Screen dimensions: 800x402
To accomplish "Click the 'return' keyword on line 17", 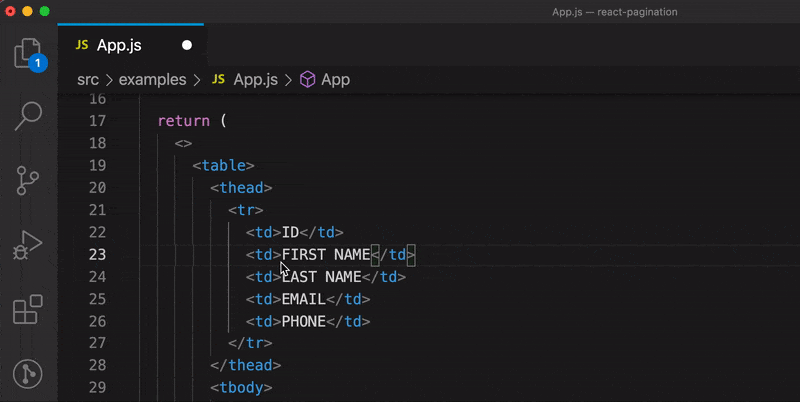I will (184, 121).
